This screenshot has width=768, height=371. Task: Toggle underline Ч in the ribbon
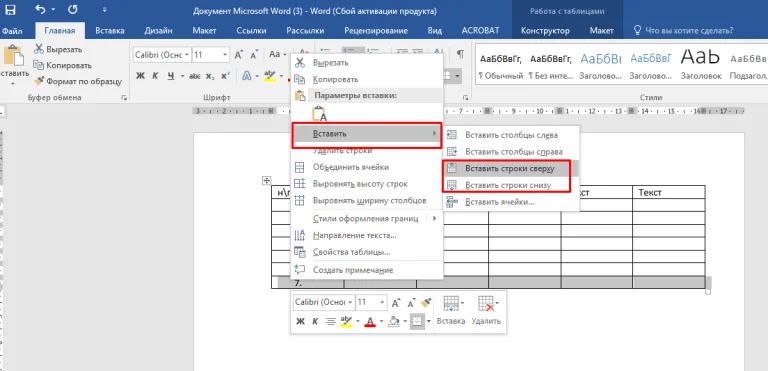(x=170, y=76)
